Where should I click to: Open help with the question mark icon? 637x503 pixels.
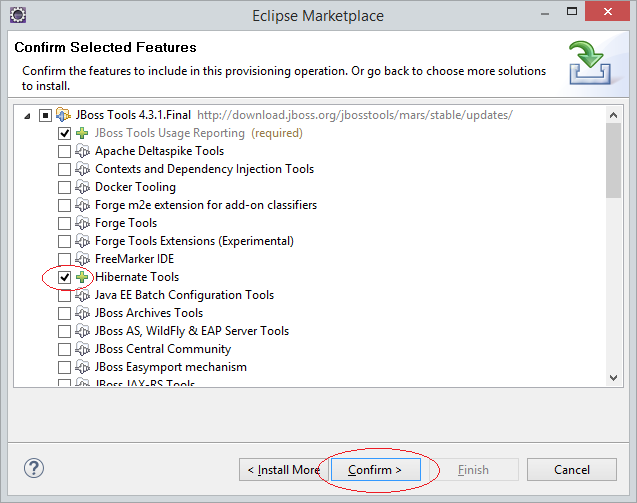point(34,468)
